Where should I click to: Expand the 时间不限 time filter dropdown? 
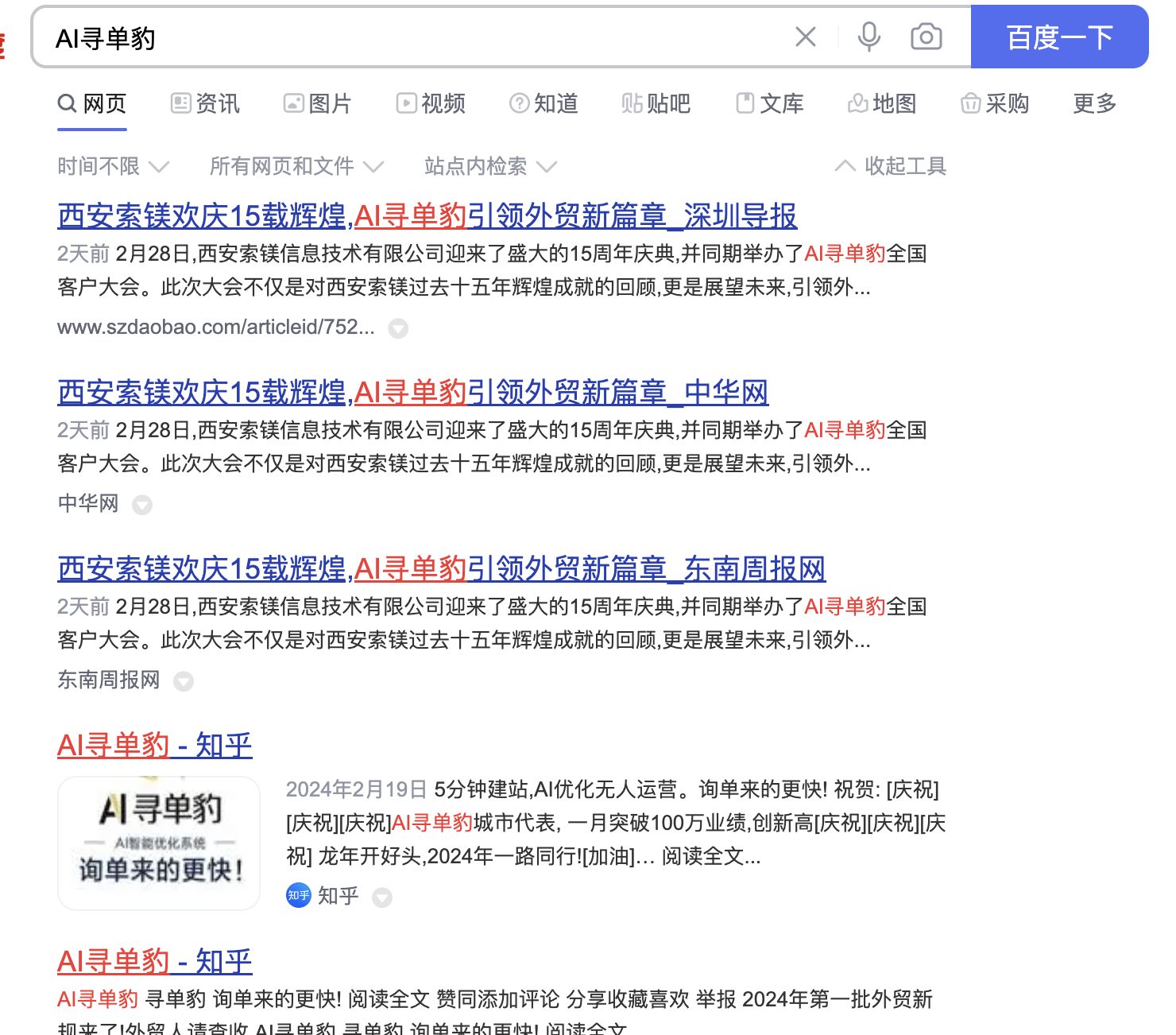(x=114, y=166)
